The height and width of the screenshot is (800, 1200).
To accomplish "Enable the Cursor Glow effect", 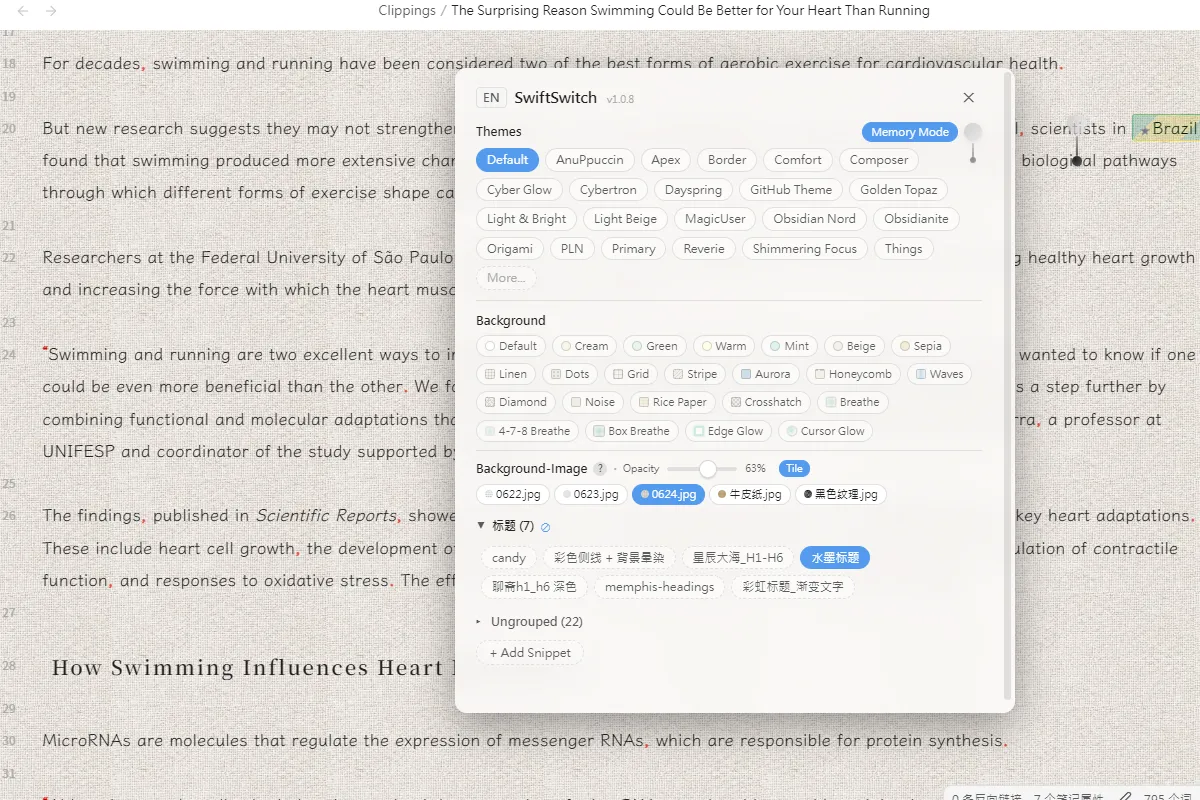I will point(825,431).
